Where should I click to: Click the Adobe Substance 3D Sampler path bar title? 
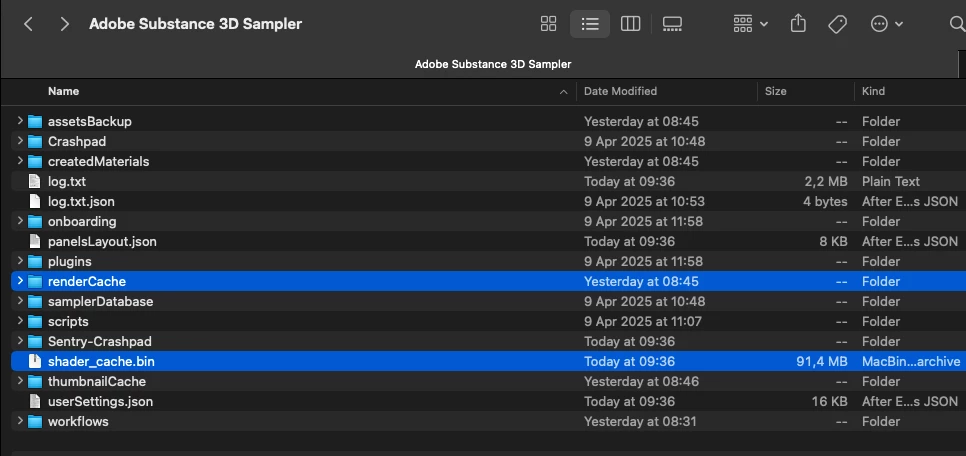[x=493, y=64]
